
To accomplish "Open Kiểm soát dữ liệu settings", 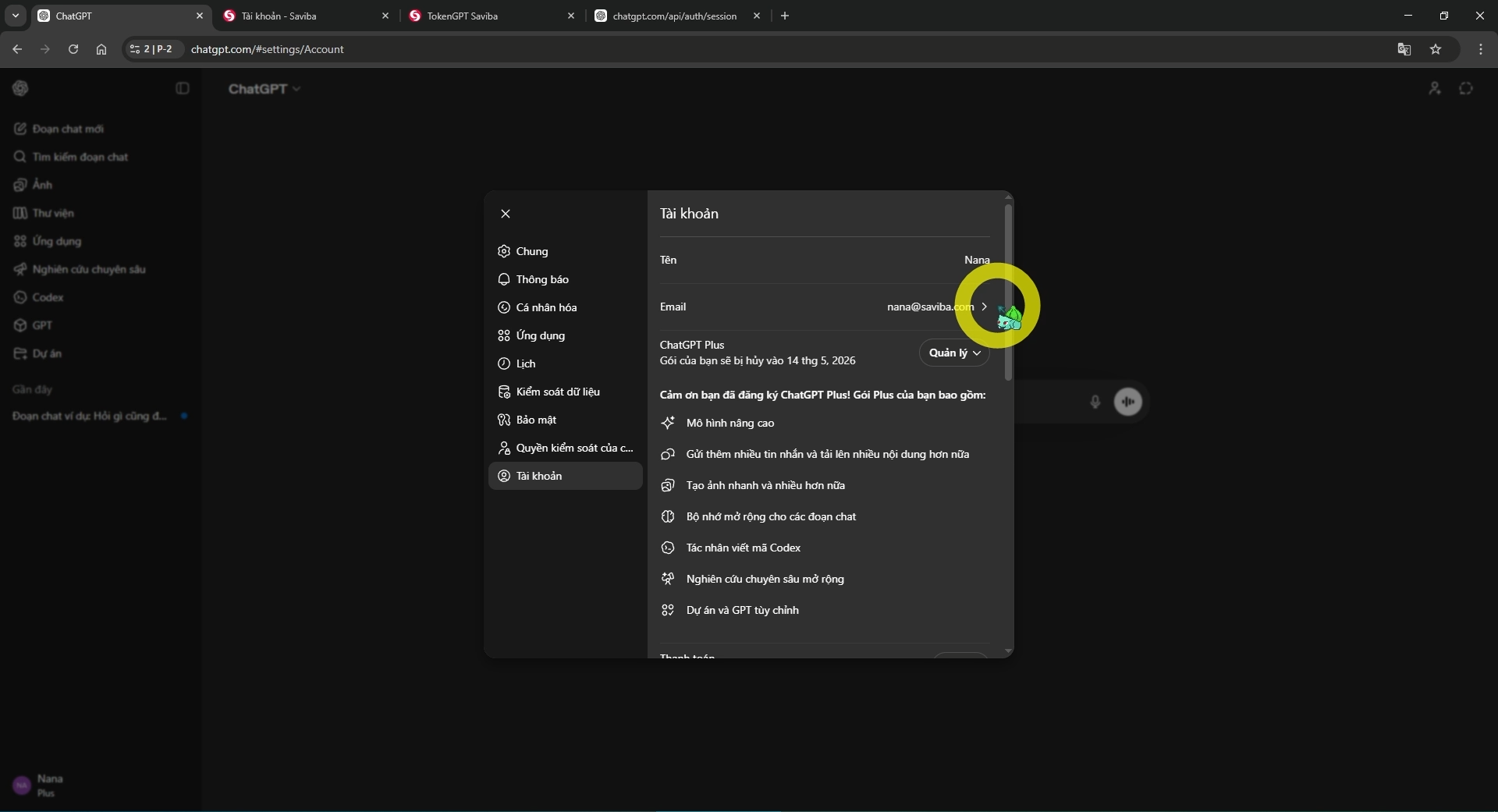I will (x=566, y=392).
